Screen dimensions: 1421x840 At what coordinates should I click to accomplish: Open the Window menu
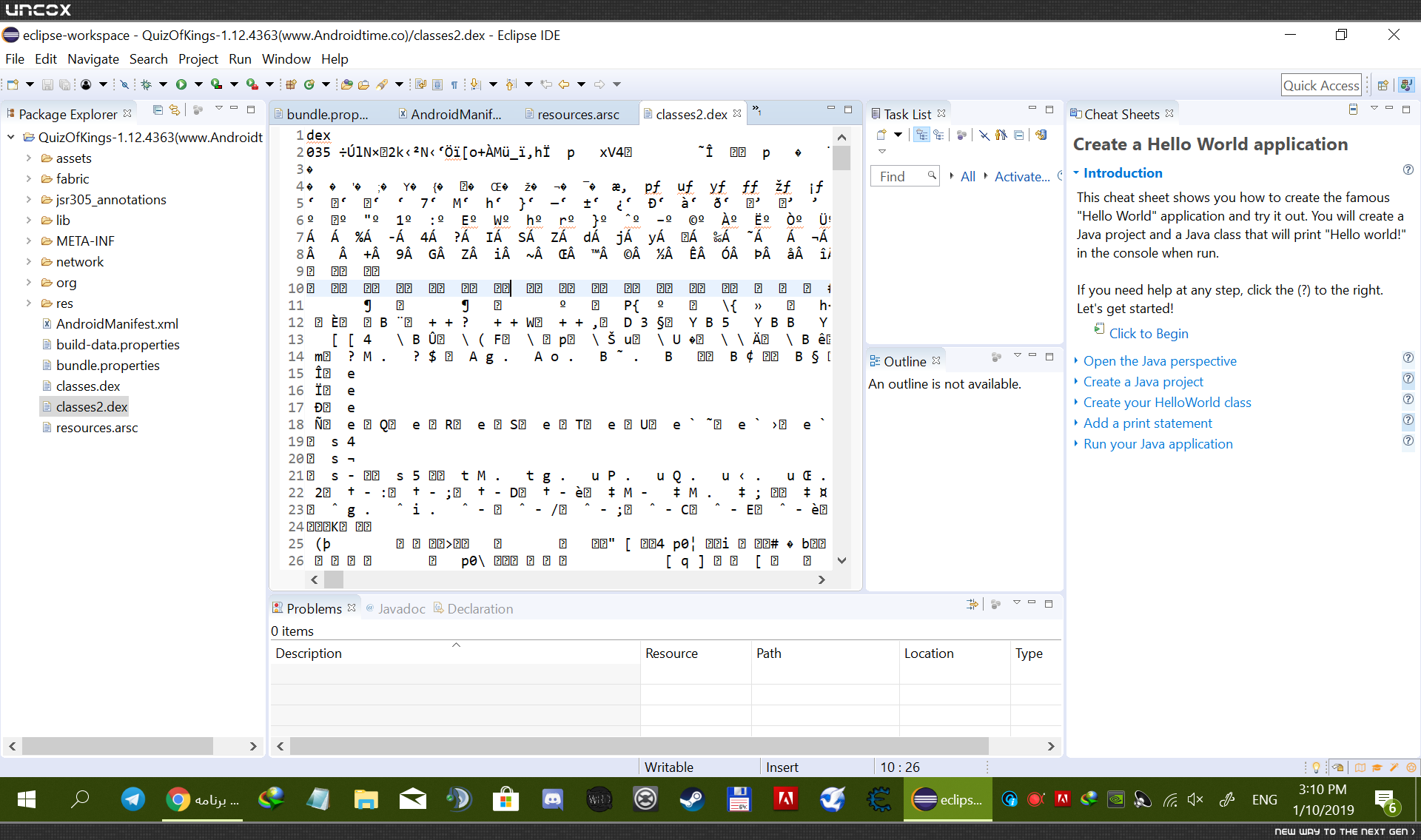click(286, 59)
